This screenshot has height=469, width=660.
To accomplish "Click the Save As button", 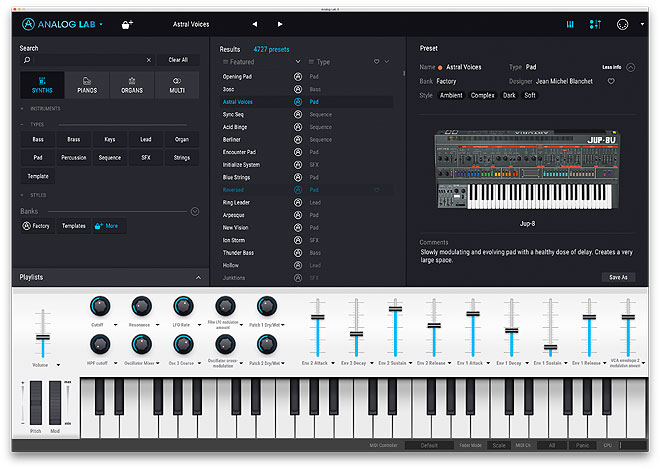I will coord(617,277).
